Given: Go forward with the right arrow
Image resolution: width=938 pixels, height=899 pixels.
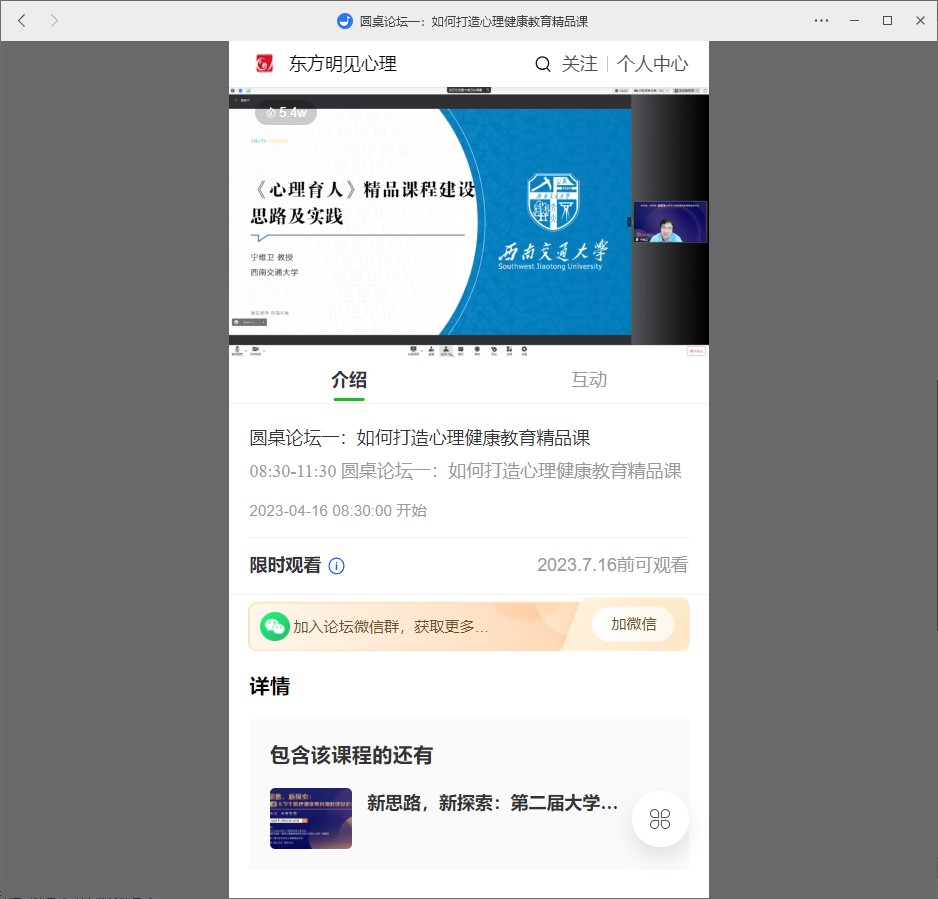Looking at the screenshot, I should (x=54, y=21).
